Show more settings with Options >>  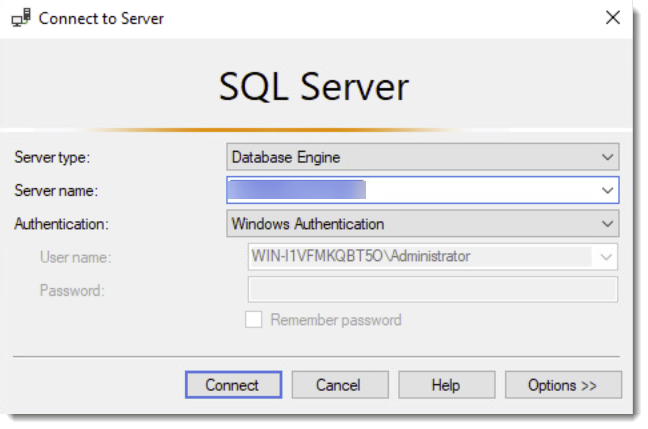coord(563,385)
